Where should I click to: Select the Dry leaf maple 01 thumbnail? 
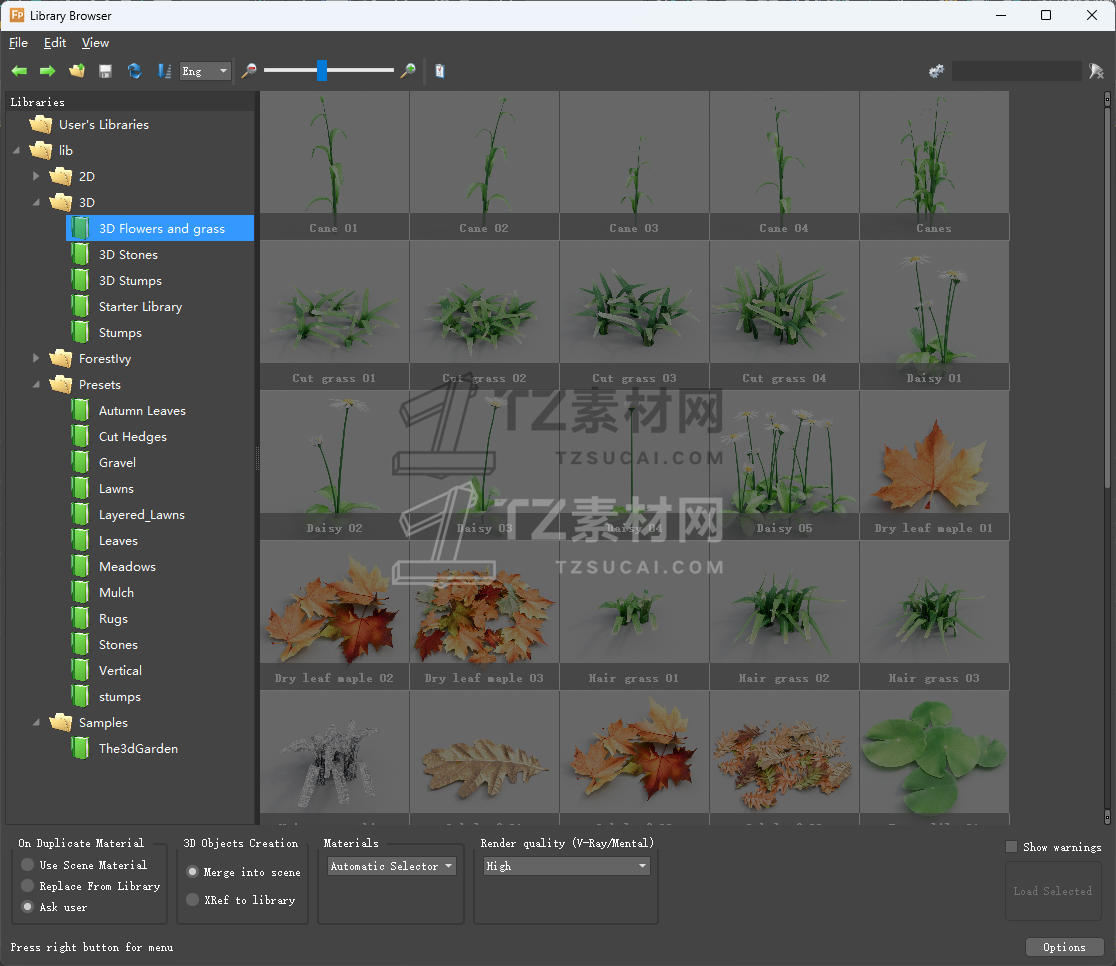934,465
